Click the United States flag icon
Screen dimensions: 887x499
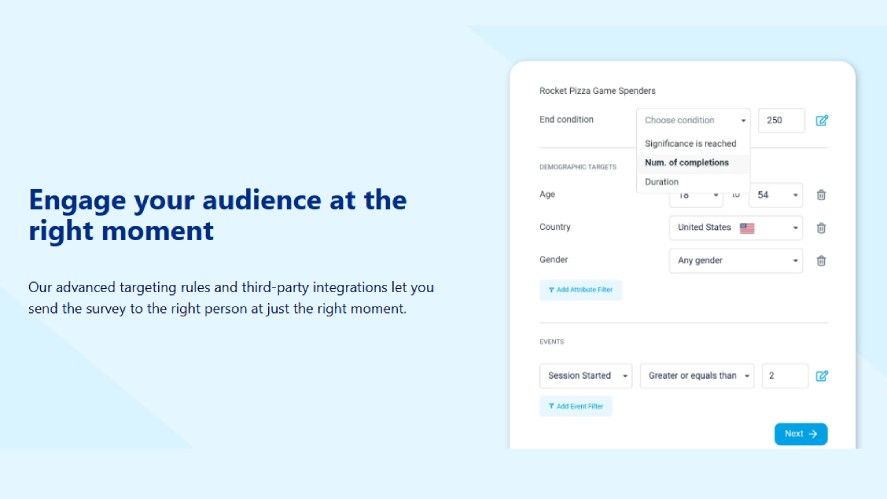pyautogui.click(x=747, y=228)
